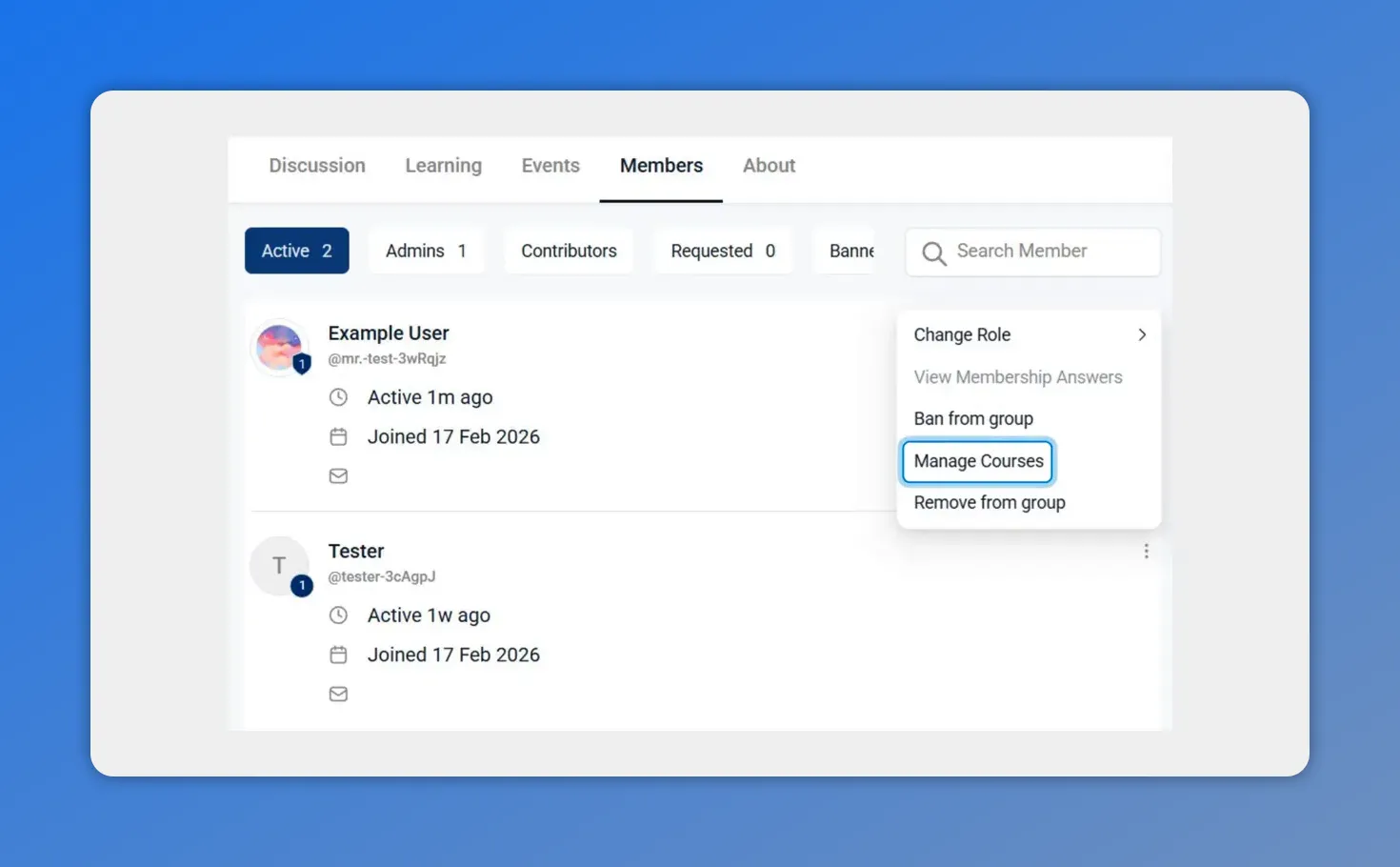Select the Contributors filter

(569, 251)
